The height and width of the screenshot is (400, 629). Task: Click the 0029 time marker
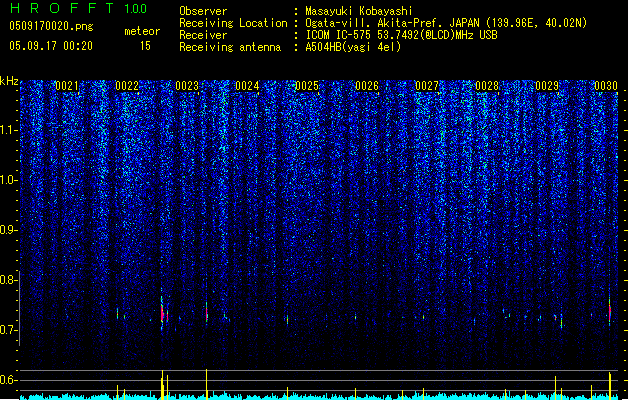click(x=547, y=86)
